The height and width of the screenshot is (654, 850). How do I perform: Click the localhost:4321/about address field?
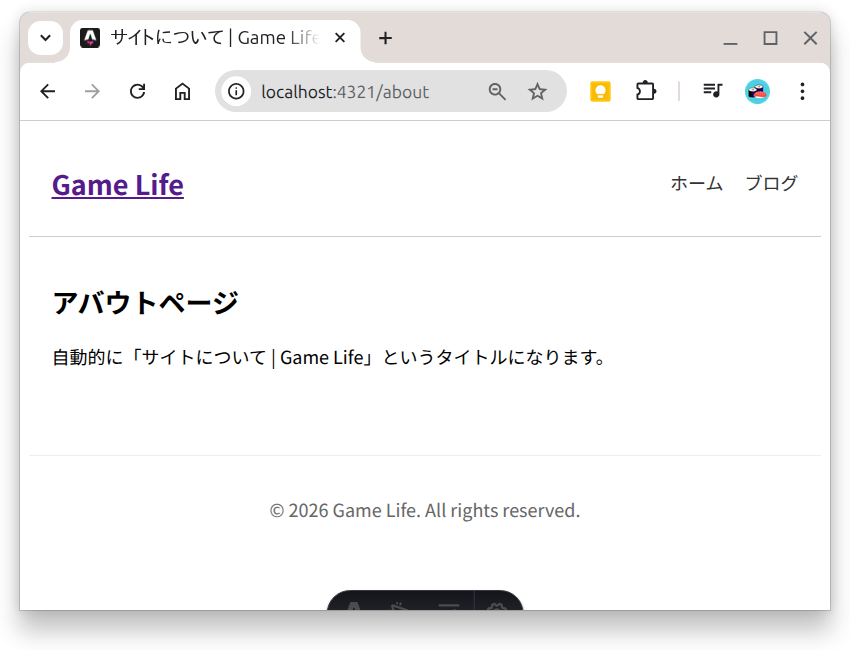point(360,92)
